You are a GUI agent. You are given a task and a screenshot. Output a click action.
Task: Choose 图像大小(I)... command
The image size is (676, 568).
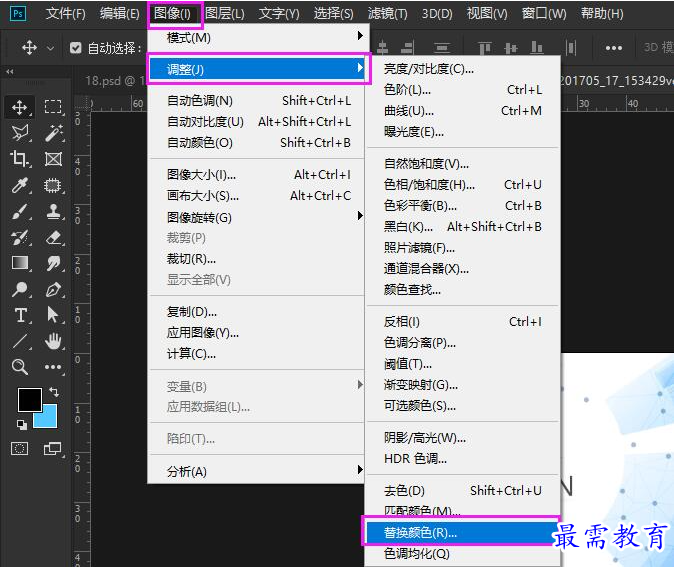(x=257, y=175)
